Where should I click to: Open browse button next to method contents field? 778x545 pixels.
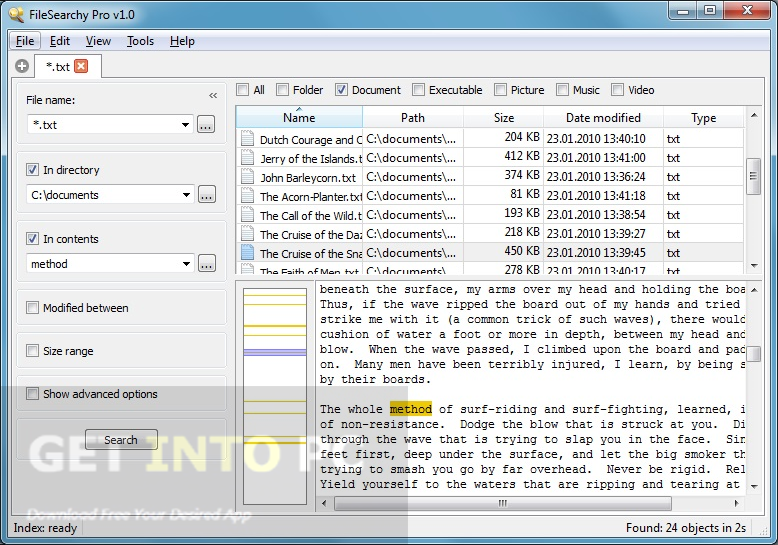click(206, 263)
